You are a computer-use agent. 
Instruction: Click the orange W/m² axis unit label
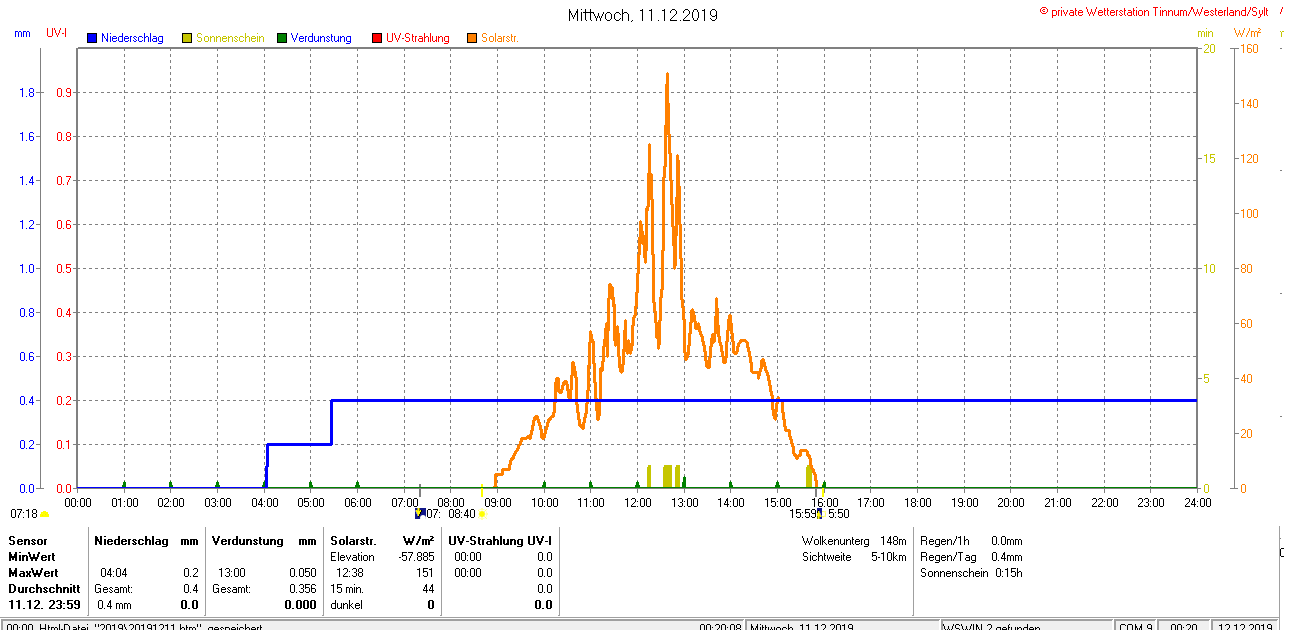click(x=1249, y=33)
